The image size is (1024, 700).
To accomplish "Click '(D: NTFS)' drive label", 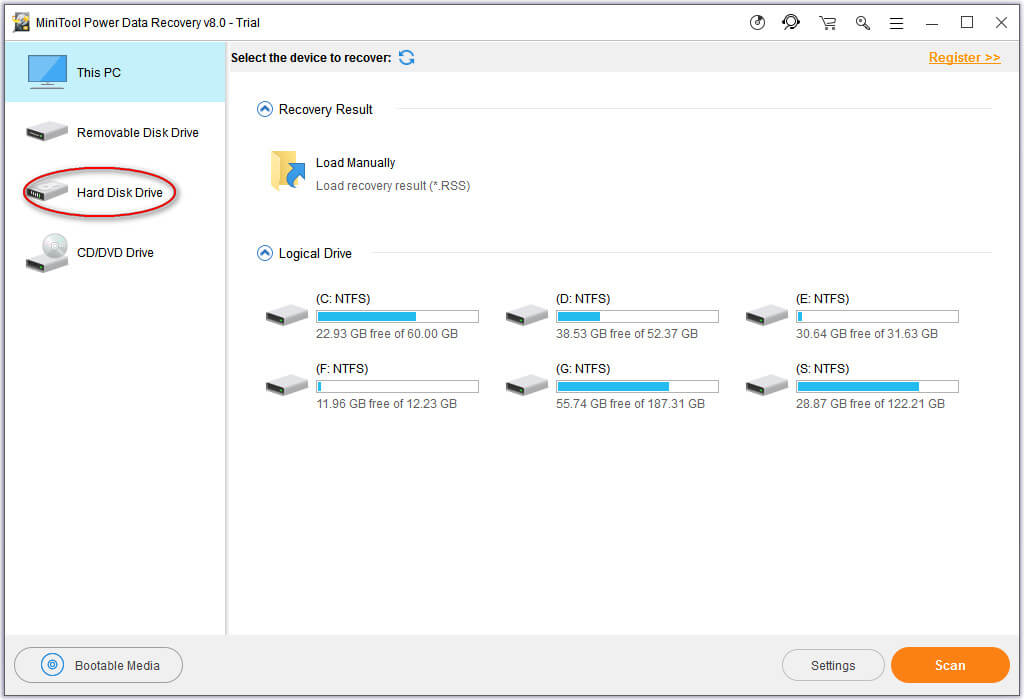I will point(583,298).
